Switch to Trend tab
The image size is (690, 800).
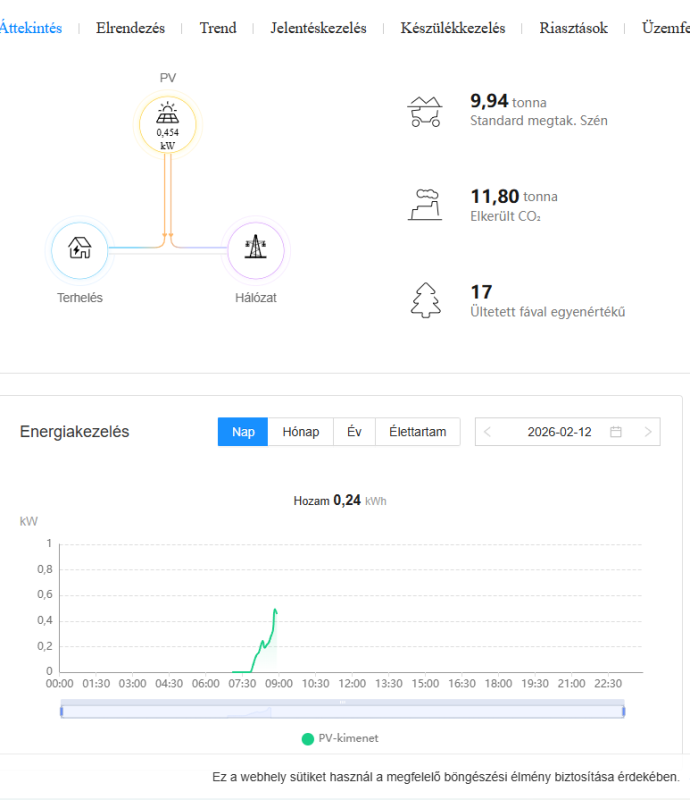click(218, 28)
